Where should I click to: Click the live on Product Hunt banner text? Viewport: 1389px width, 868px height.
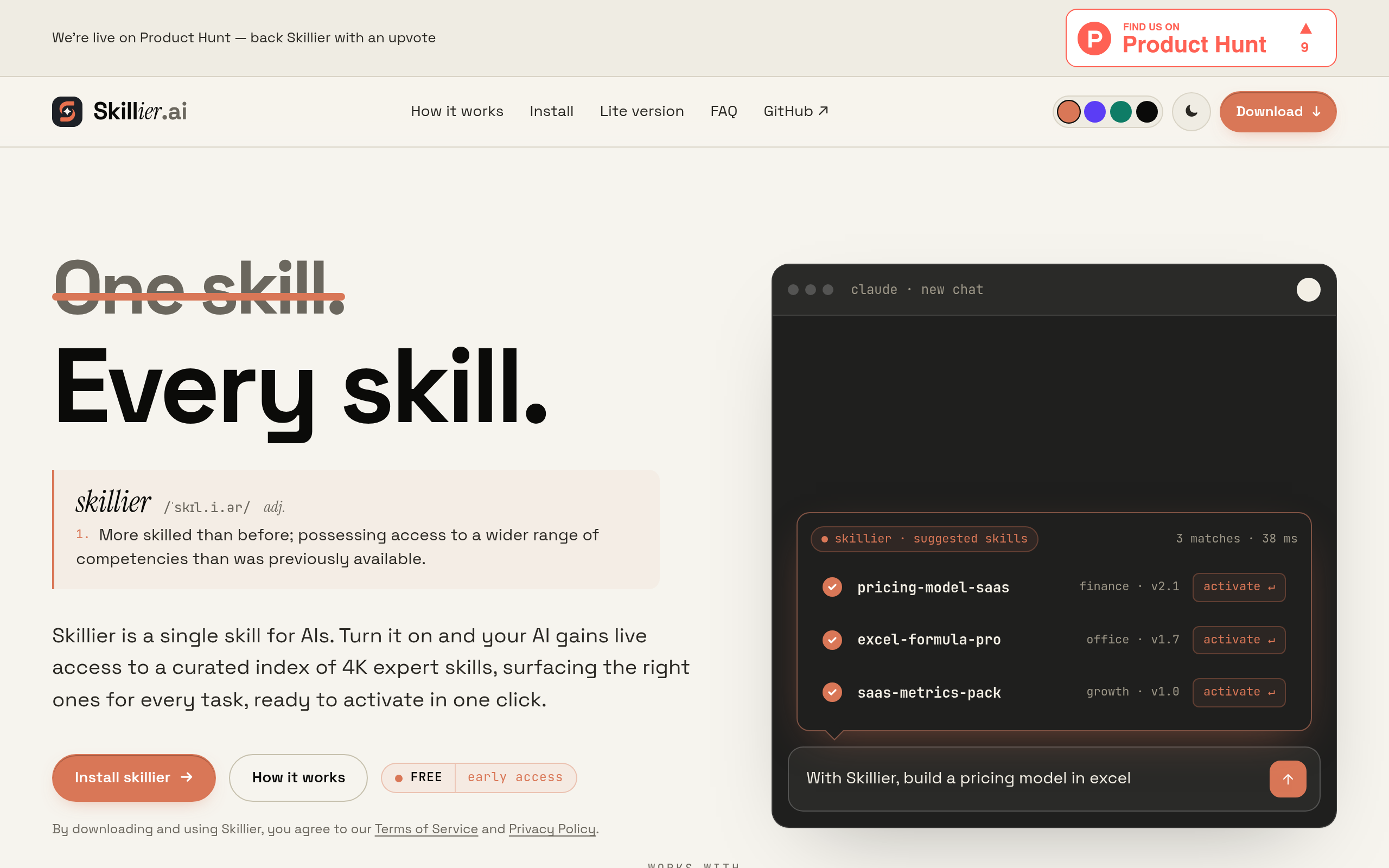point(244,38)
